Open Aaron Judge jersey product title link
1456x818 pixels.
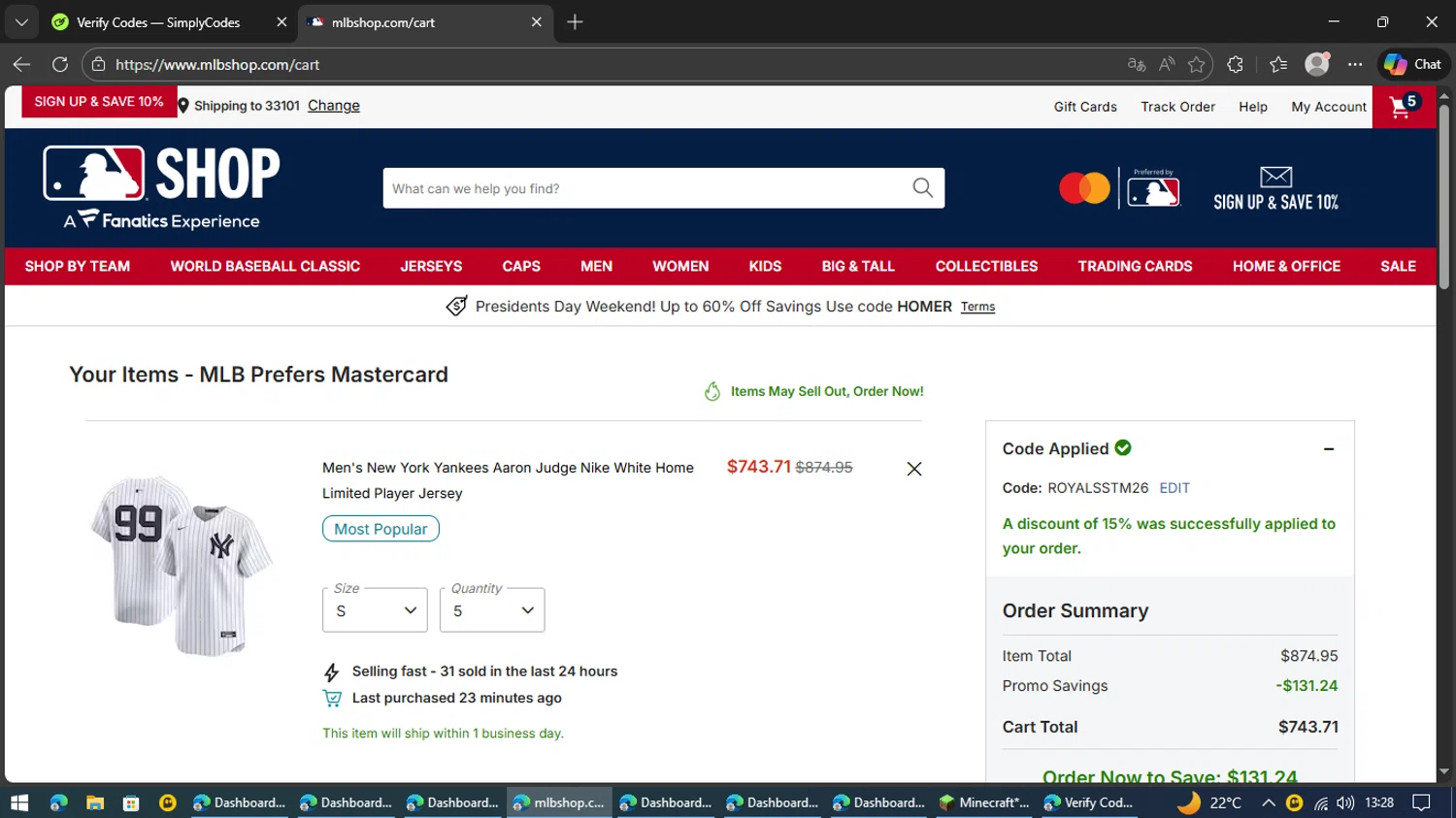click(509, 480)
